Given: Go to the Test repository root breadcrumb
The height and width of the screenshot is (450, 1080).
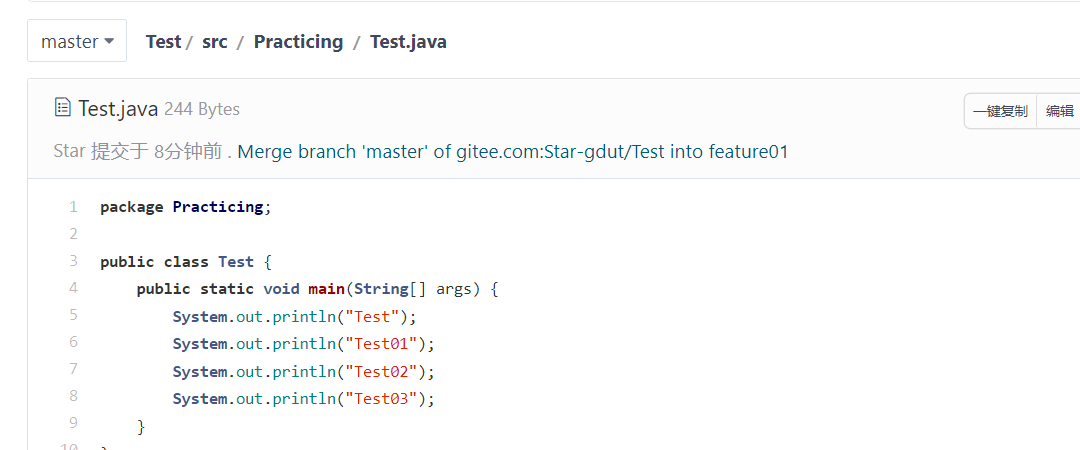Looking at the screenshot, I should 163,41.
